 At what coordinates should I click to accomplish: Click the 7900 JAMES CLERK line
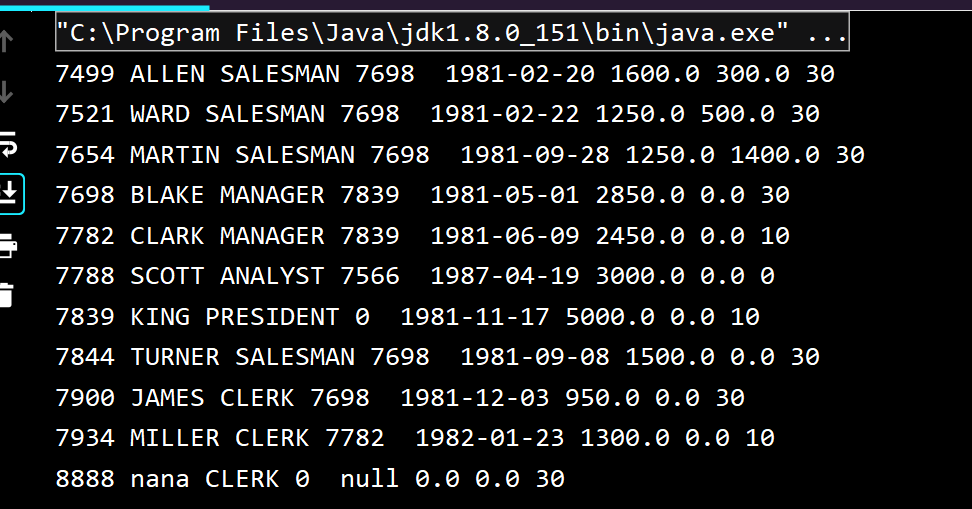[400, 398]
